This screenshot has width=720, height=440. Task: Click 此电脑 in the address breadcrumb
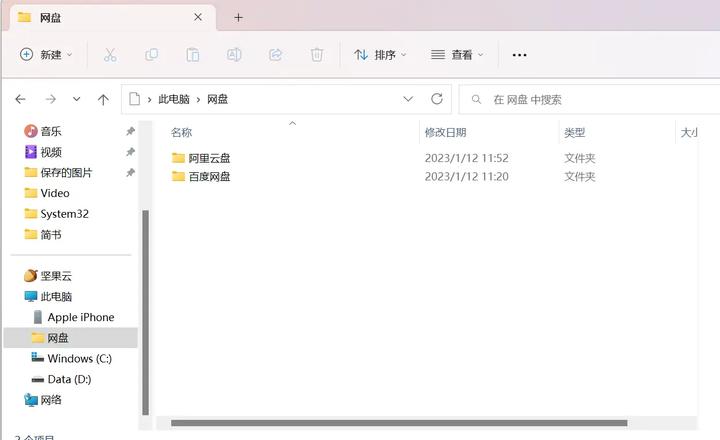[x=174, y=99]
